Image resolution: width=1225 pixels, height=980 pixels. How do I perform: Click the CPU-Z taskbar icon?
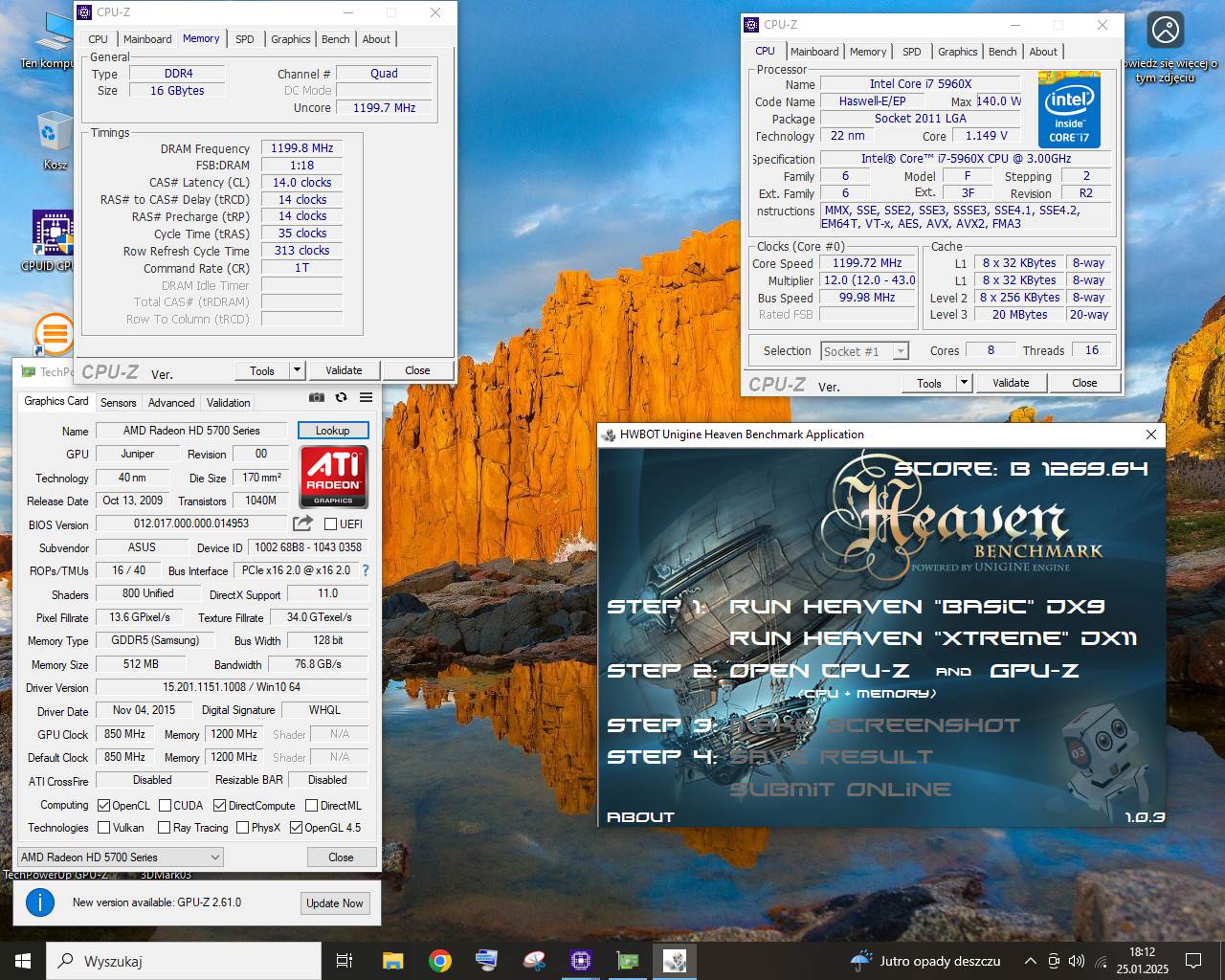(x=580, y=961)
